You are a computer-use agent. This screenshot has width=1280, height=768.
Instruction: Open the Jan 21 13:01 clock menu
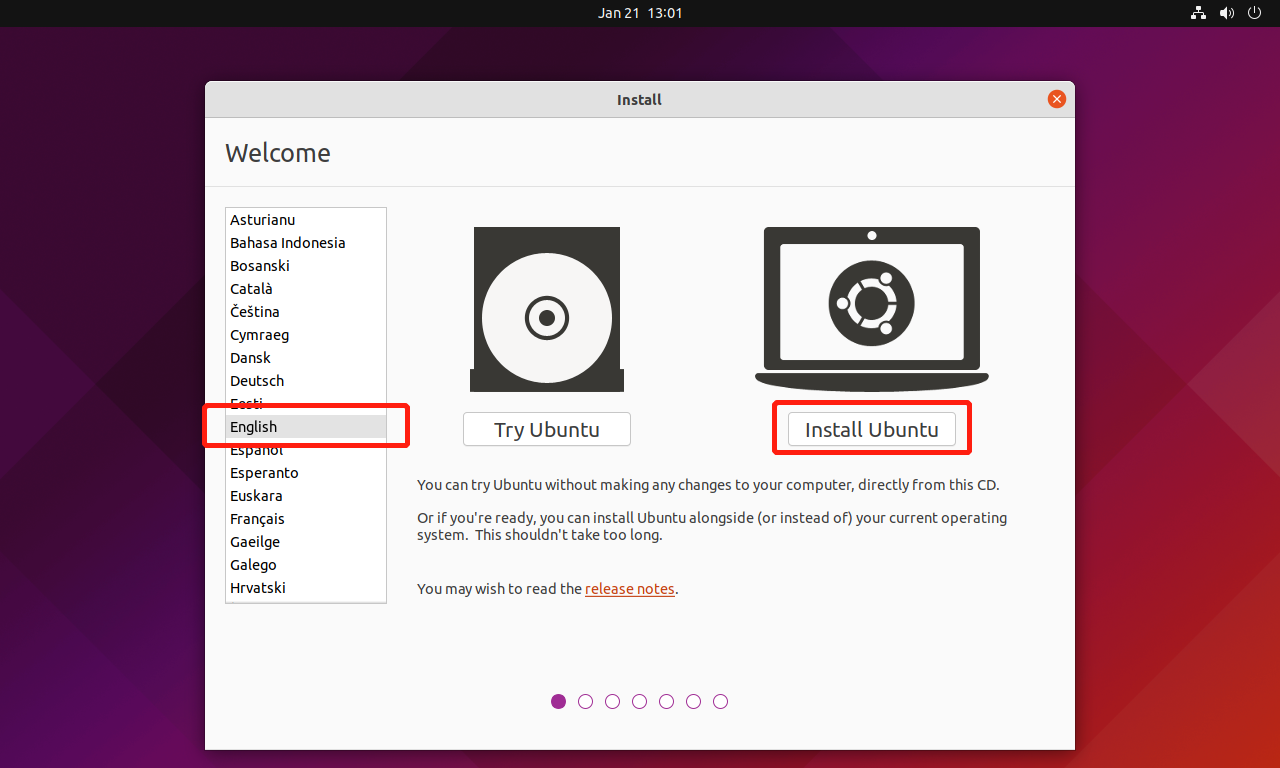(640, 13)
